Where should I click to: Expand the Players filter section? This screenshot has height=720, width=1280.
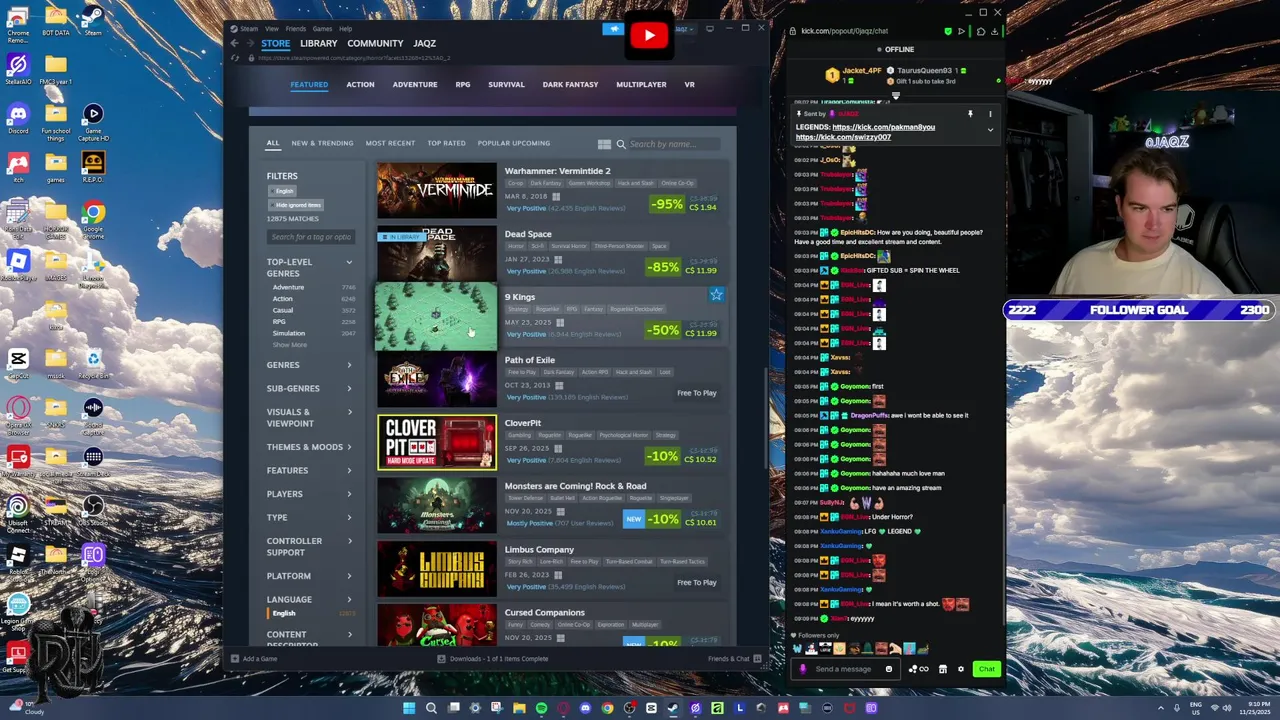[x=309, y=494]
